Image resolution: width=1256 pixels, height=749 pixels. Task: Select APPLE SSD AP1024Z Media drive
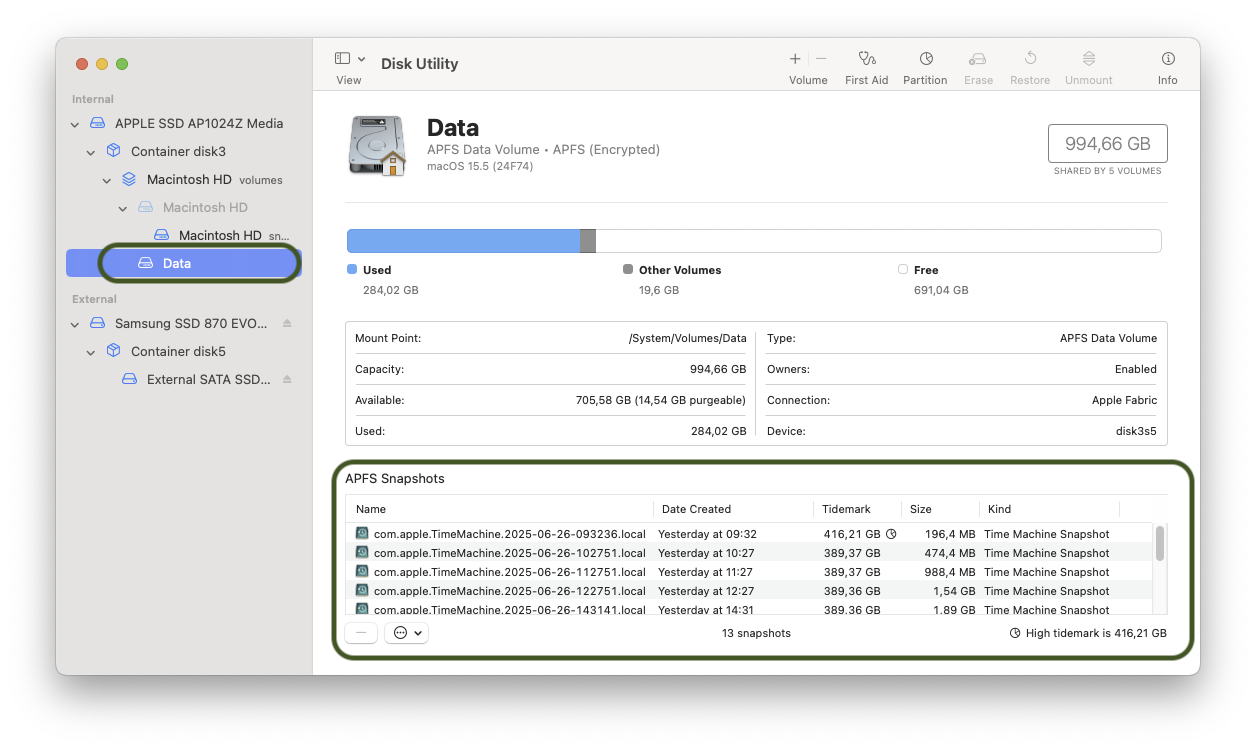(199, 123)
